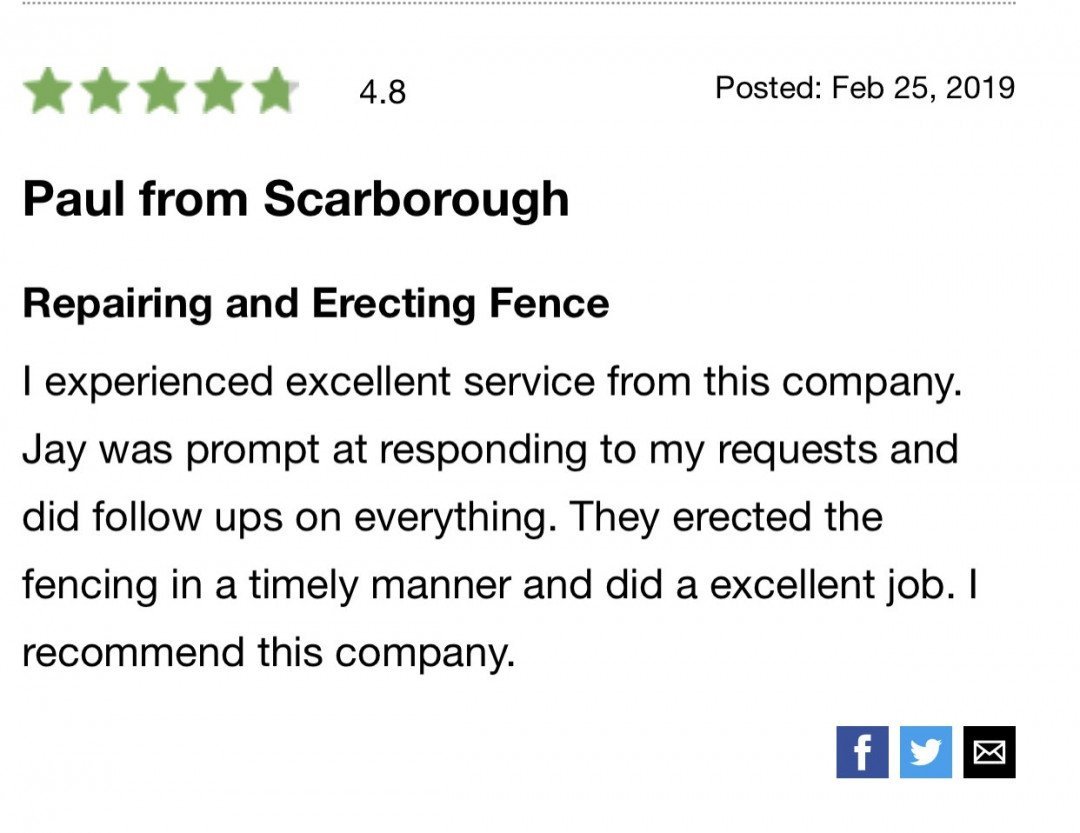Select the partially filled fifth star
Screen dimensions: 1080x833
click(275, 90)
